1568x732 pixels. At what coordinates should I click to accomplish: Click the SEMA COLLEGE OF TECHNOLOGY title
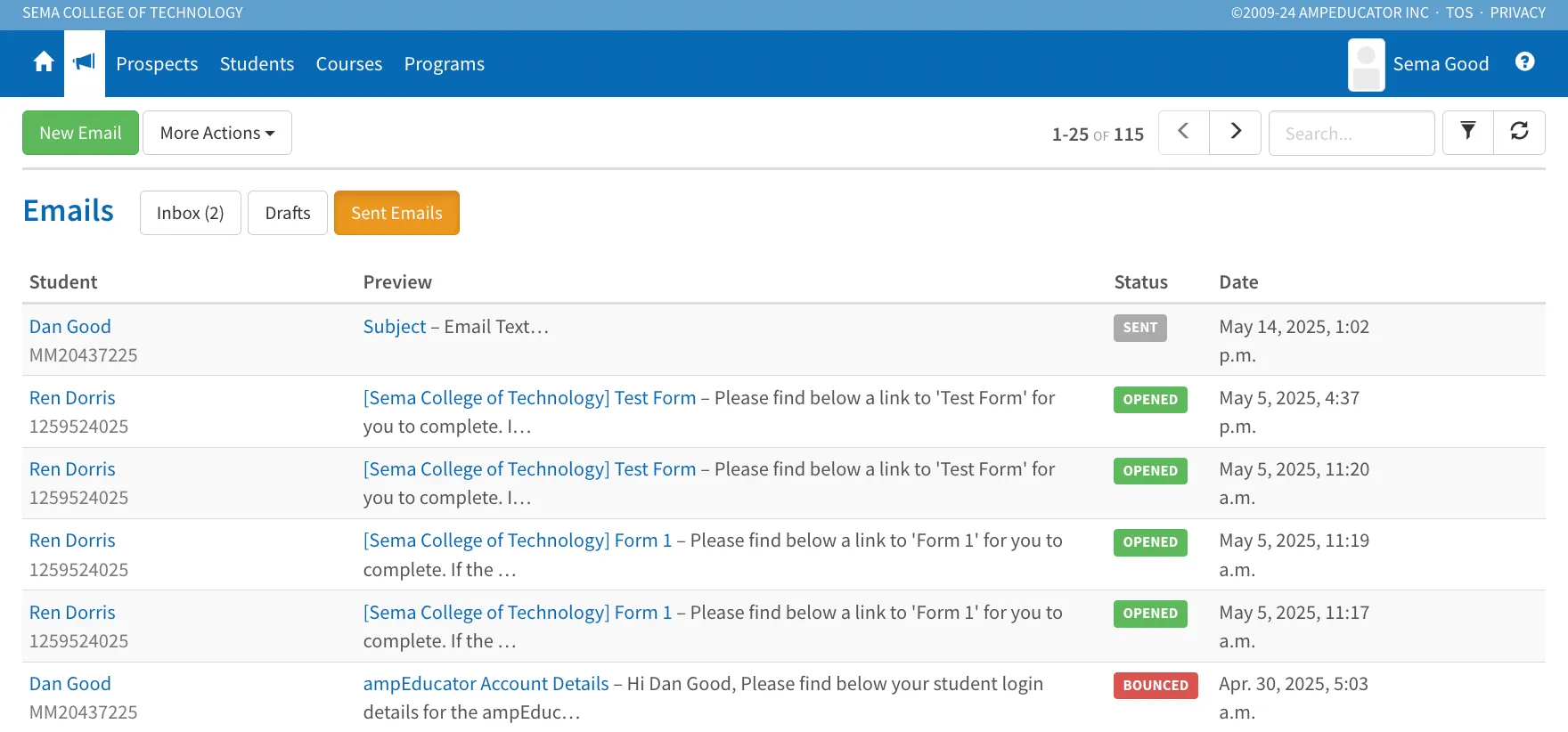pyautogui.click(x=133, y=12)
